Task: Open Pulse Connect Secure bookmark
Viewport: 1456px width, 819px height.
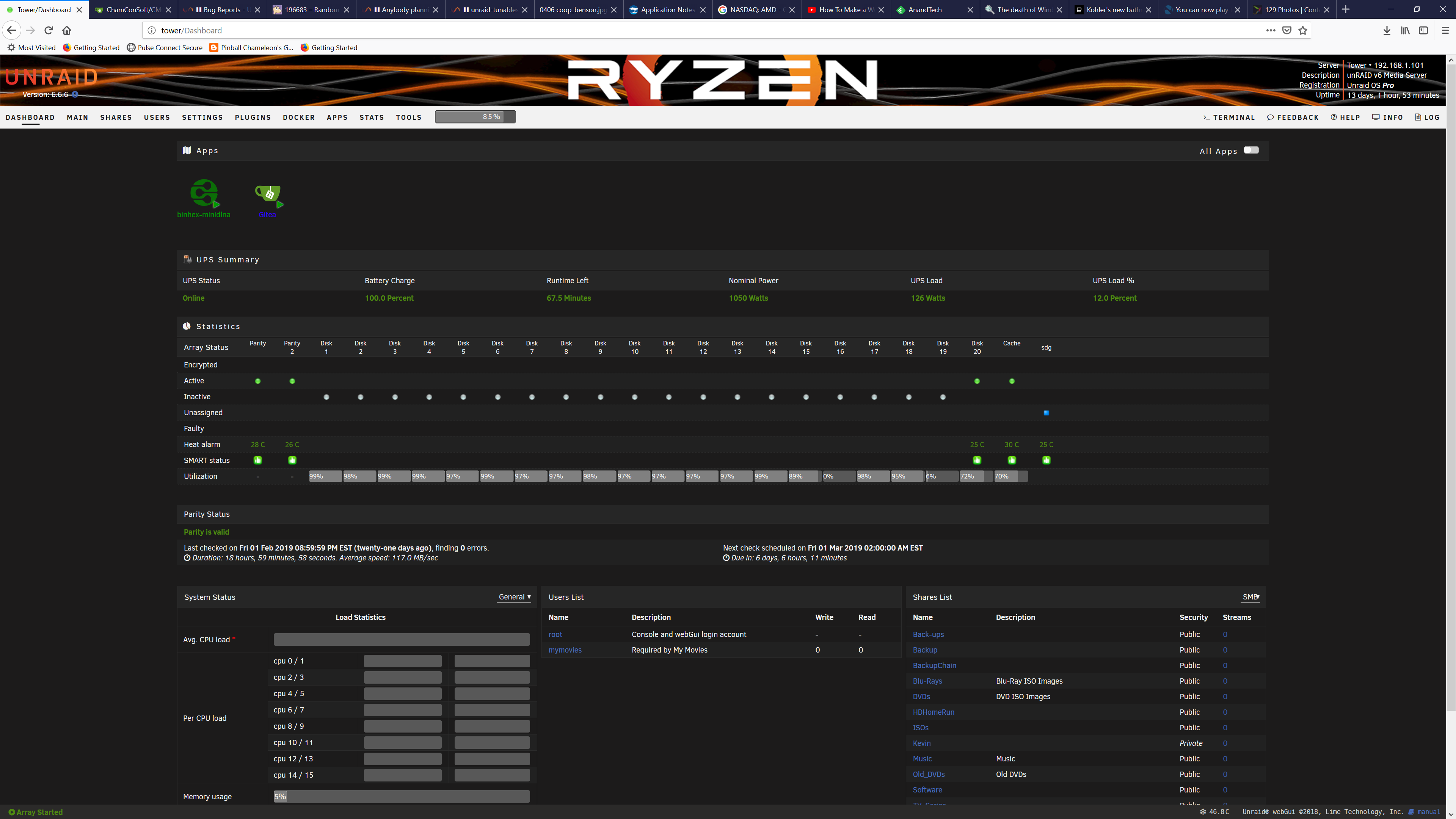Action: coord(165,47)
